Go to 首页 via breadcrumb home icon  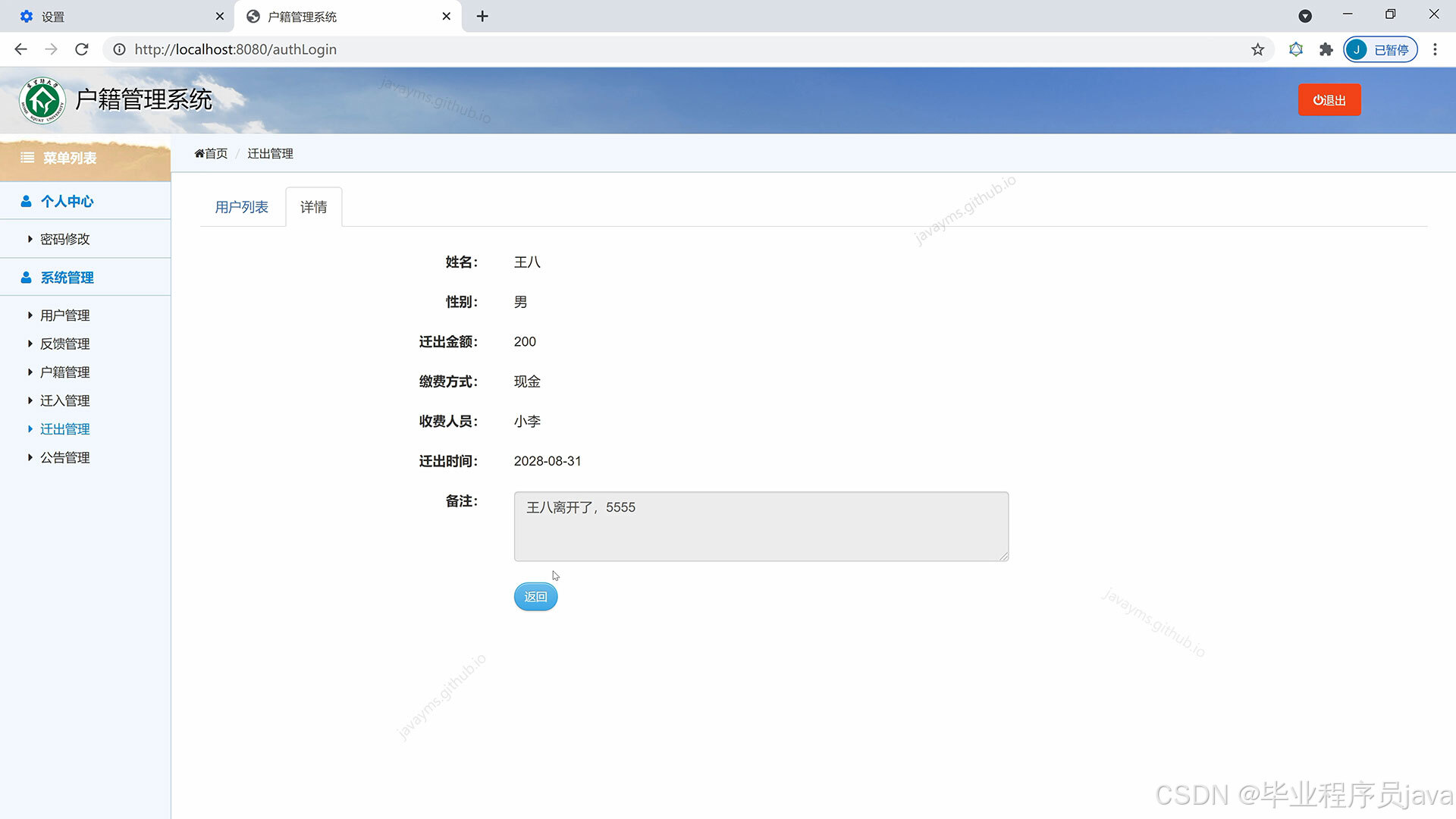(x=211, y=153)
